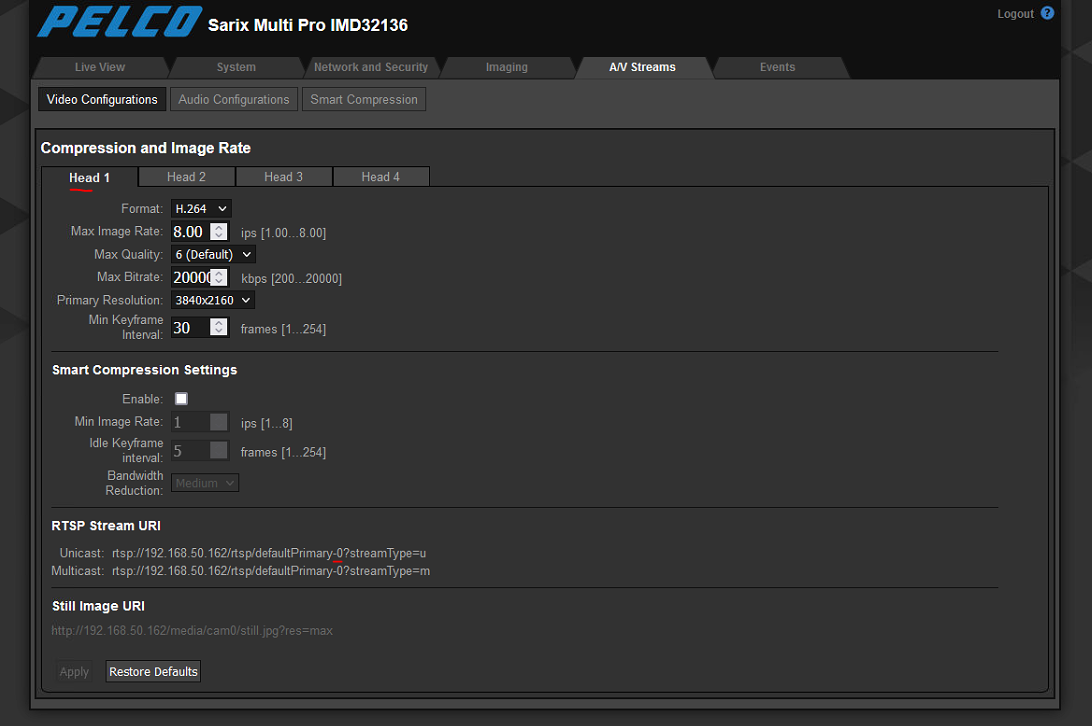The image size is (1092, 726).
Task: Switch to the Head 4 tab
Action: (380, 176)
